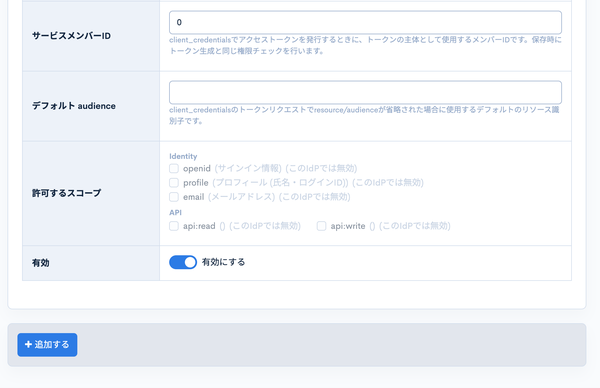
Task: Click the 許可するスコープ row label
Action: point(67,193)
